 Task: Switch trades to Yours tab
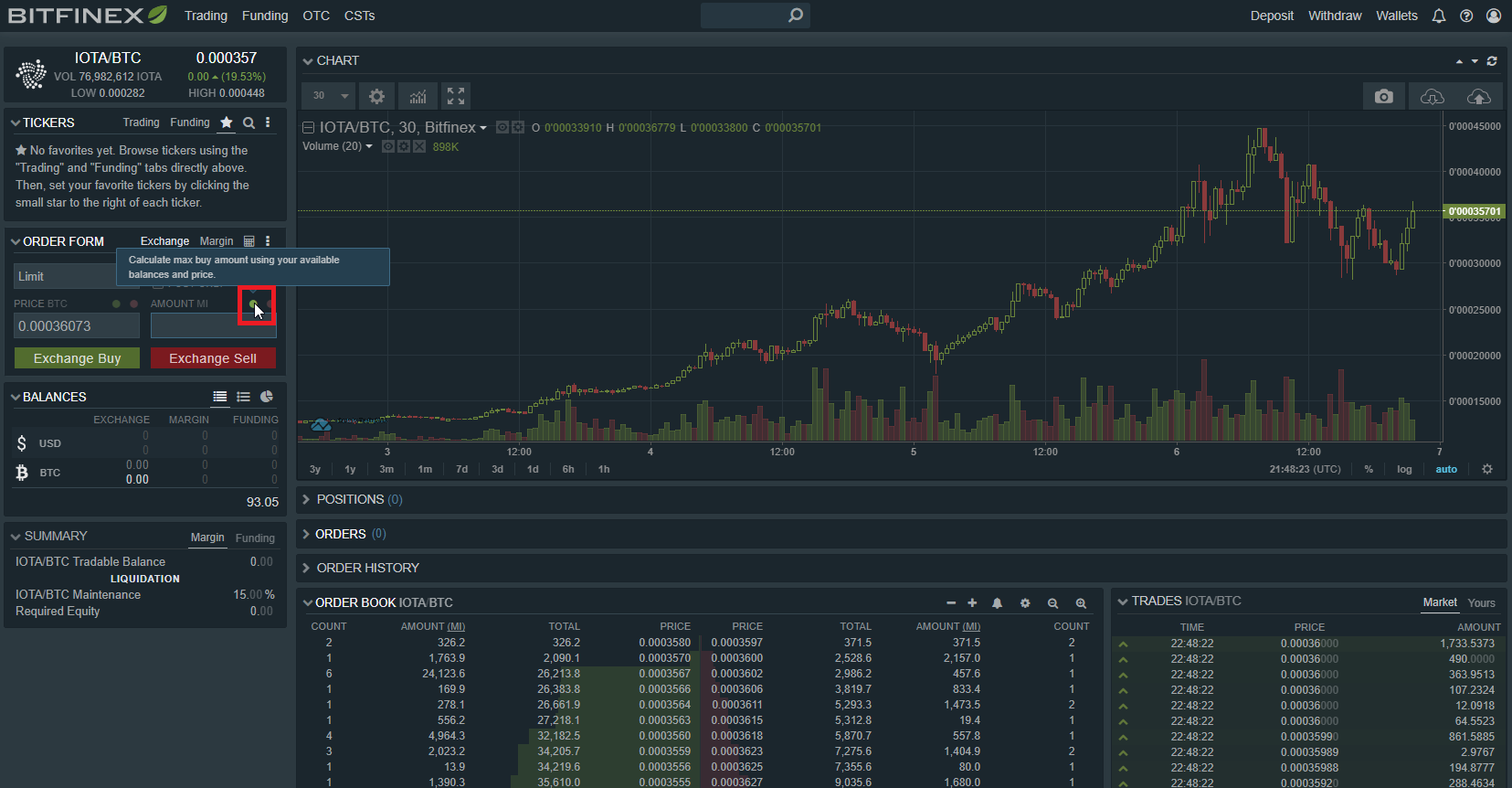[1482, 603]
